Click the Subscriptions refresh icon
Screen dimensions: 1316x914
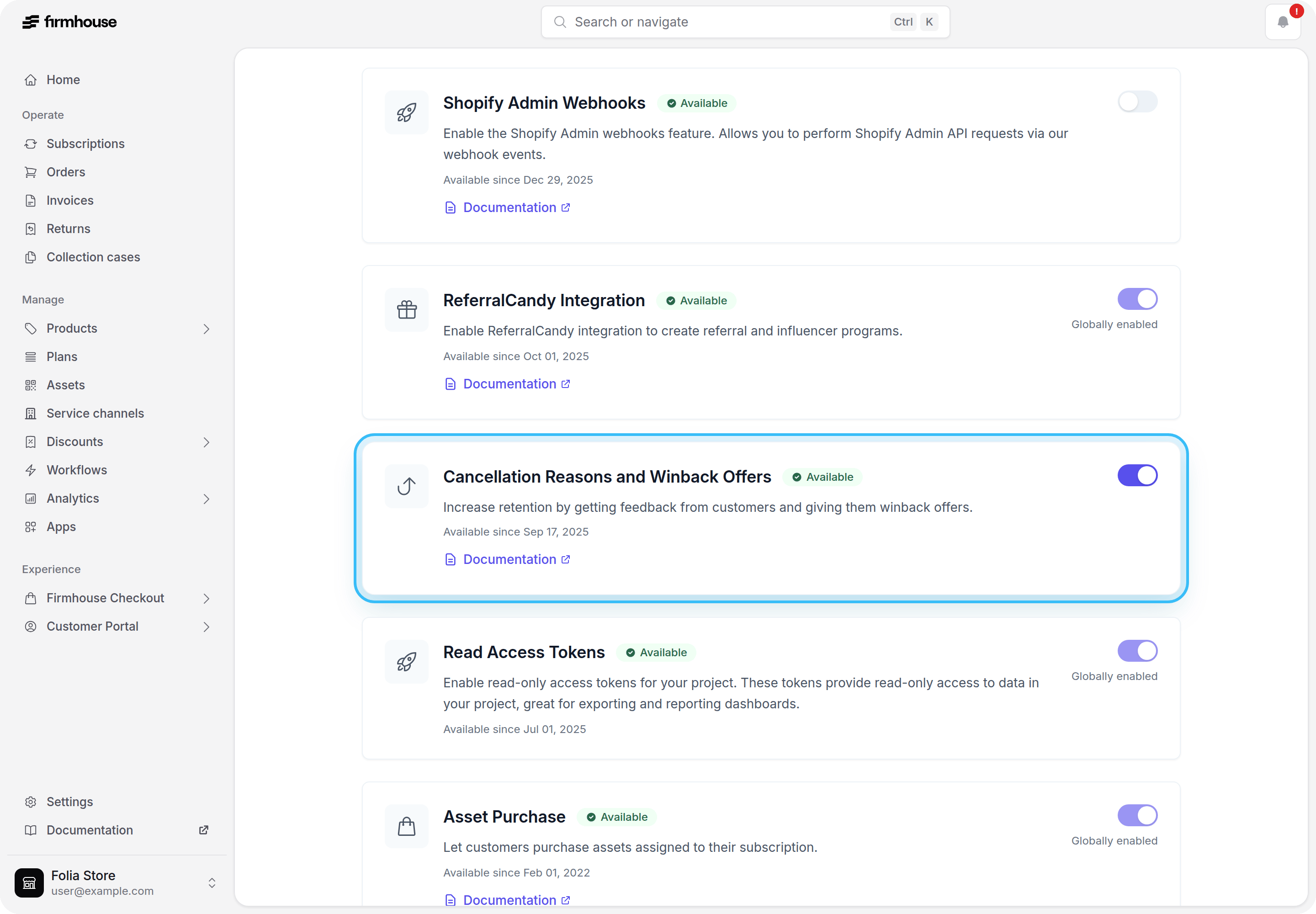pos(31,144)
